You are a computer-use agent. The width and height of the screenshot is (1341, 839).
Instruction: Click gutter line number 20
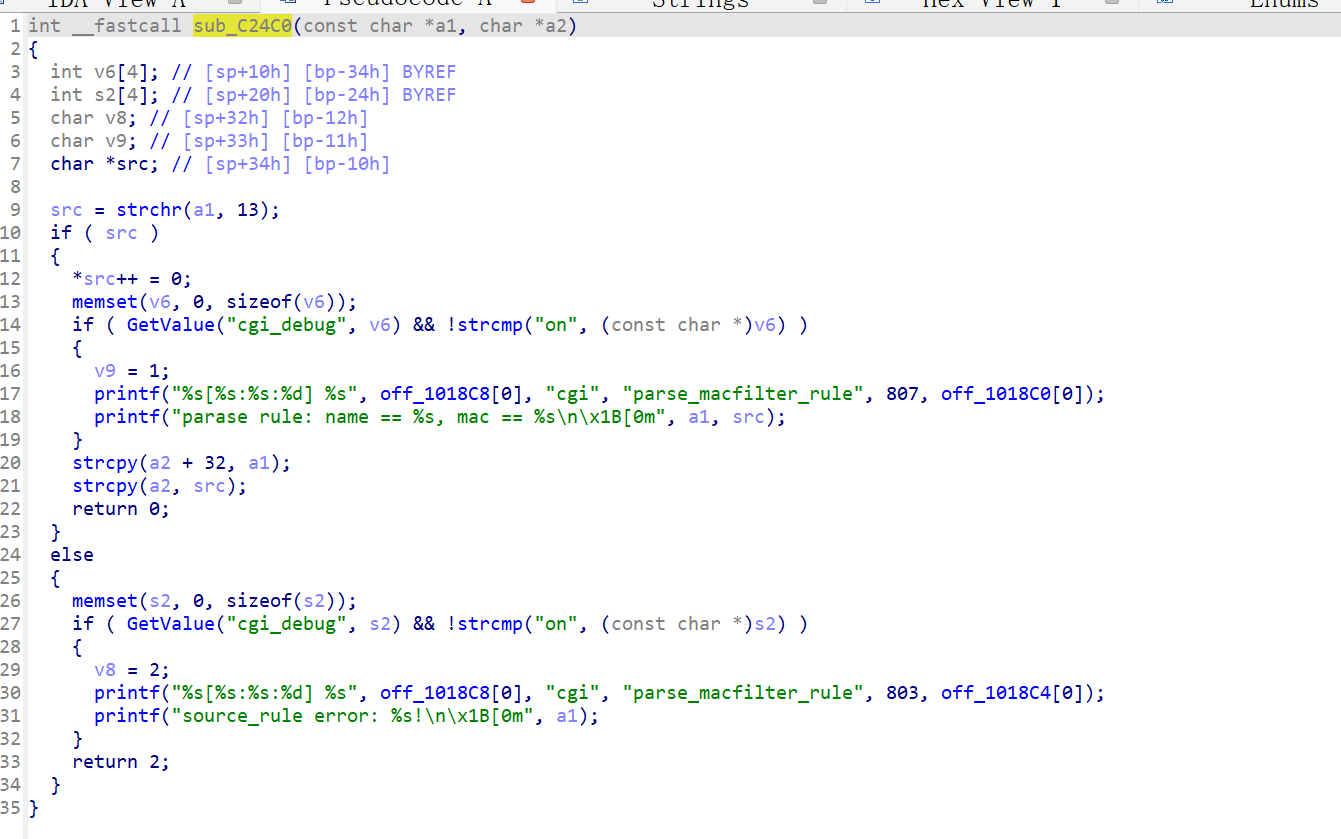10,463
